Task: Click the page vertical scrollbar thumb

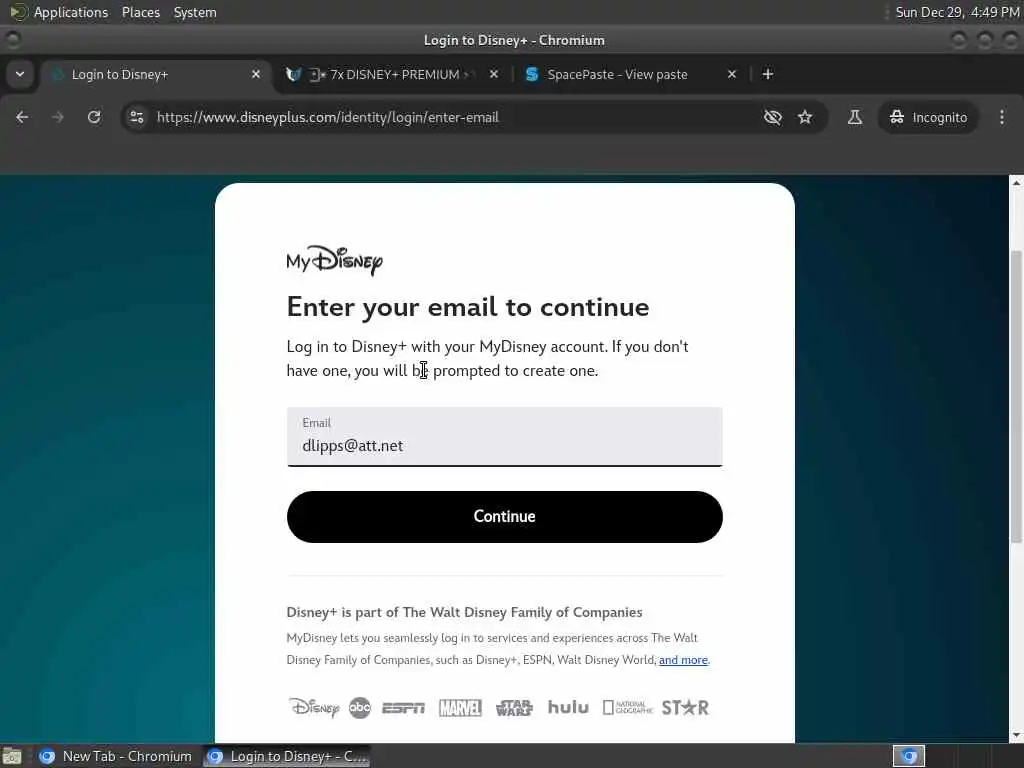Action: (x=1016, y=396)
